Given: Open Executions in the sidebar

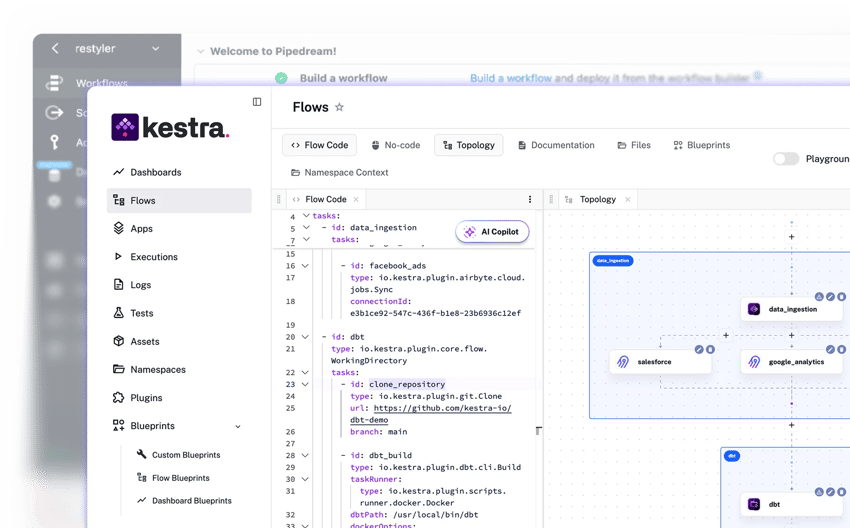Looking at the screenshot, I should tap(153, 257).
